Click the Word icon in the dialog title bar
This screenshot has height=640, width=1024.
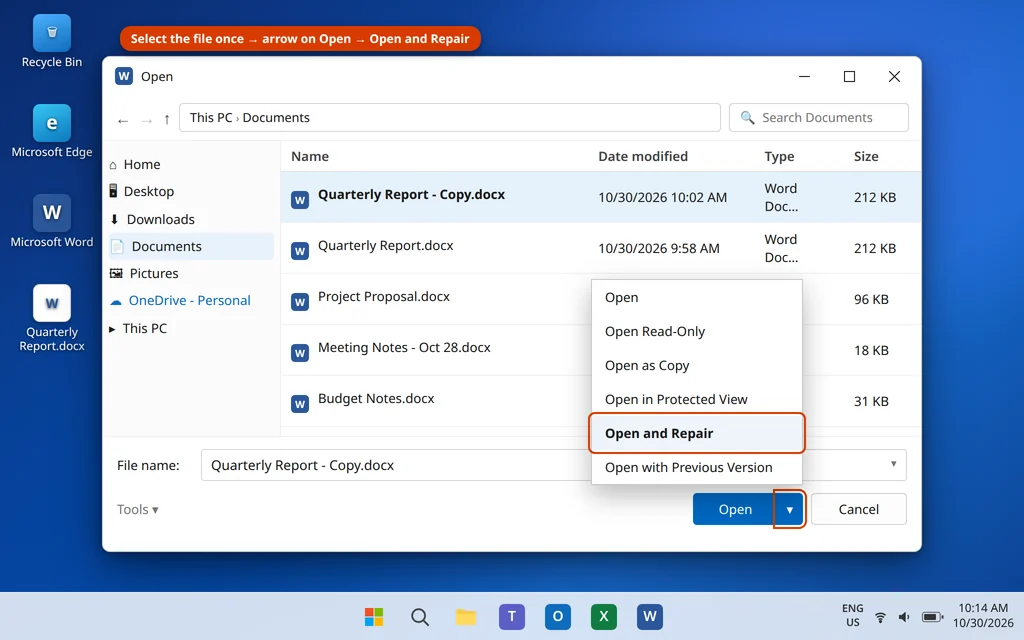(x=124, y=76)
